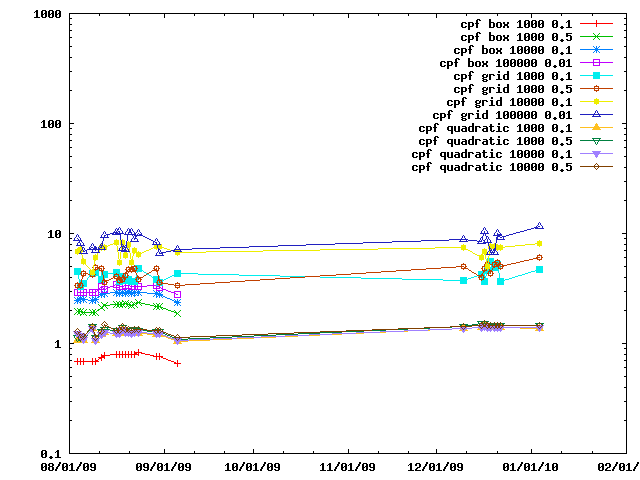
Task: Select the 'cpf quadratic 10000 0.5' legend label
Action: 492,166
